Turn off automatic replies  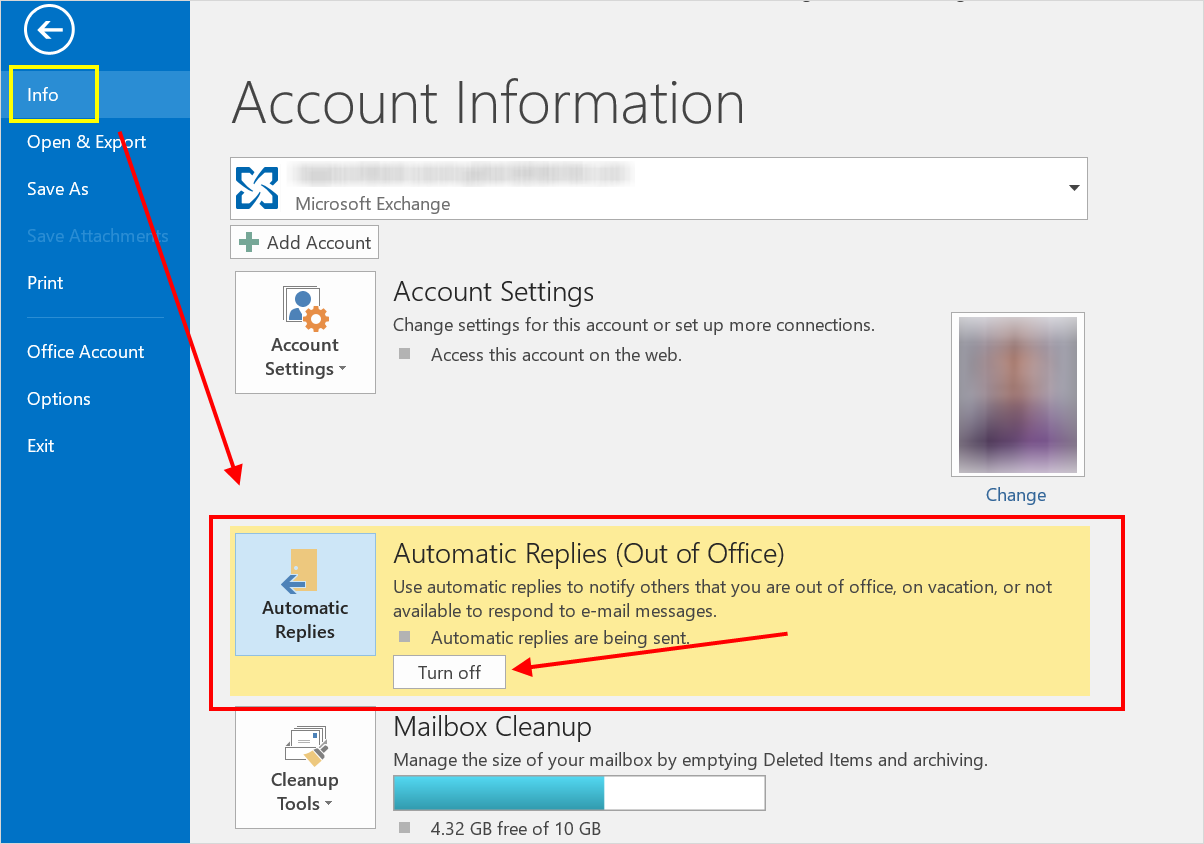click(x=449, y=673)
